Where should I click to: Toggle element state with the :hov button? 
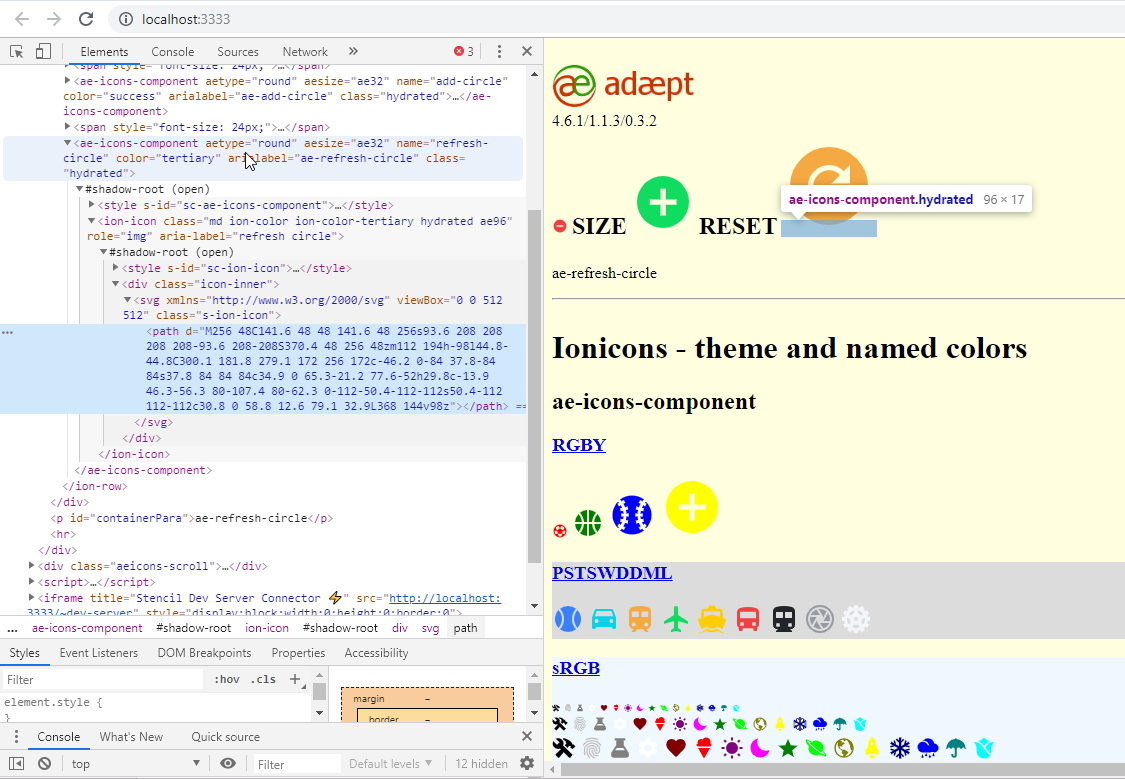[227, 679]
